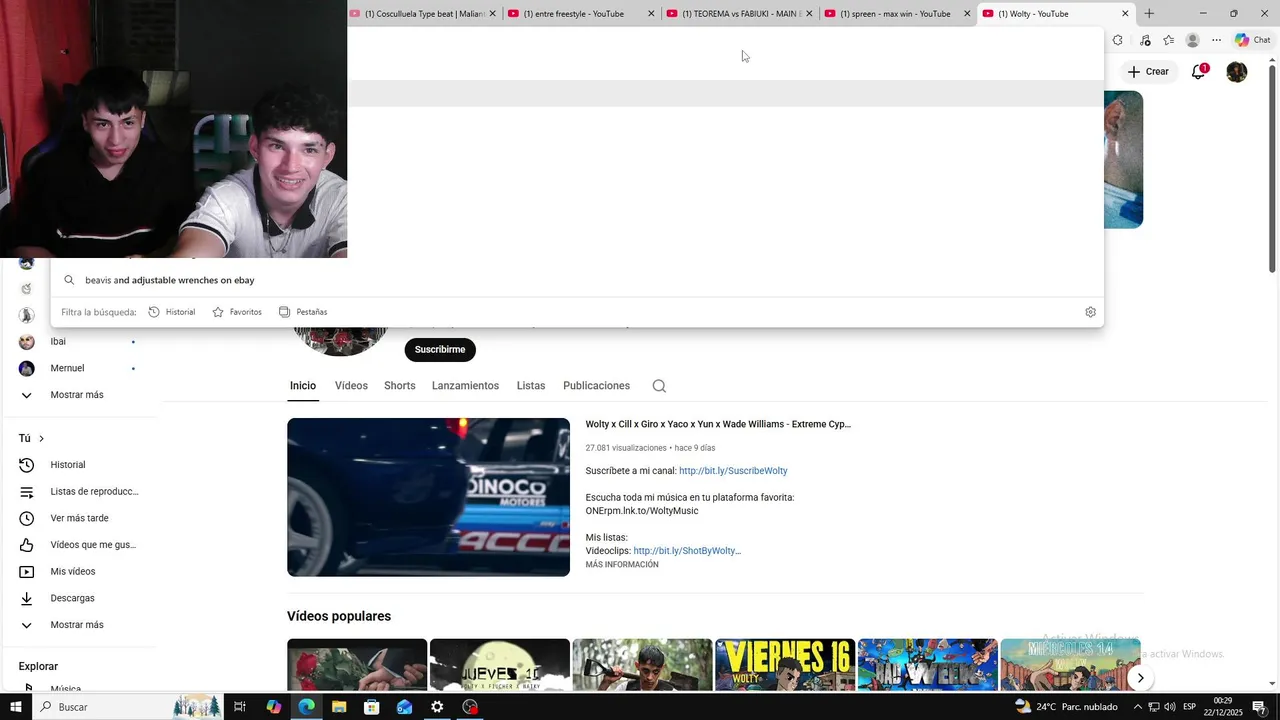The image size is (1280, 720).
Task: Switch to the Lanzamientos channel tab
Action: coord(465,386)
